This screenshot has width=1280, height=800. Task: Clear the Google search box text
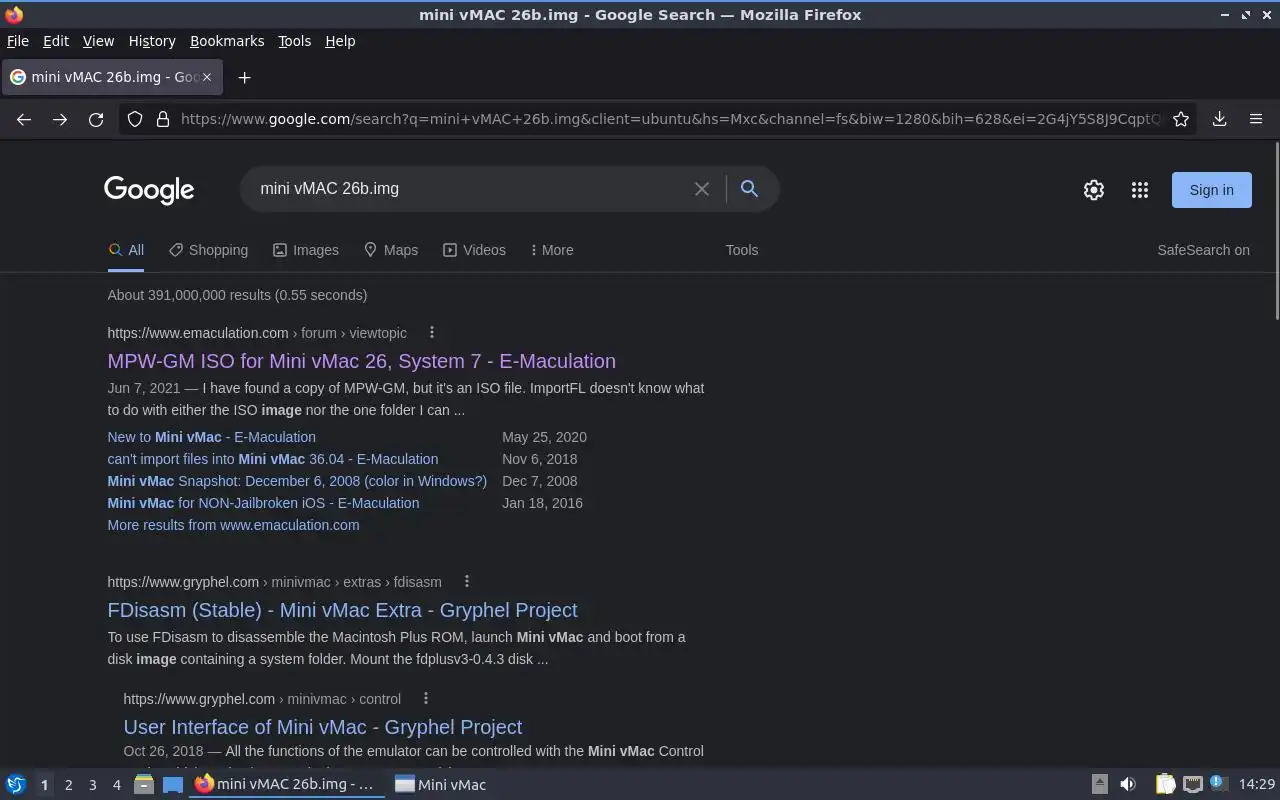click(702, 189)
